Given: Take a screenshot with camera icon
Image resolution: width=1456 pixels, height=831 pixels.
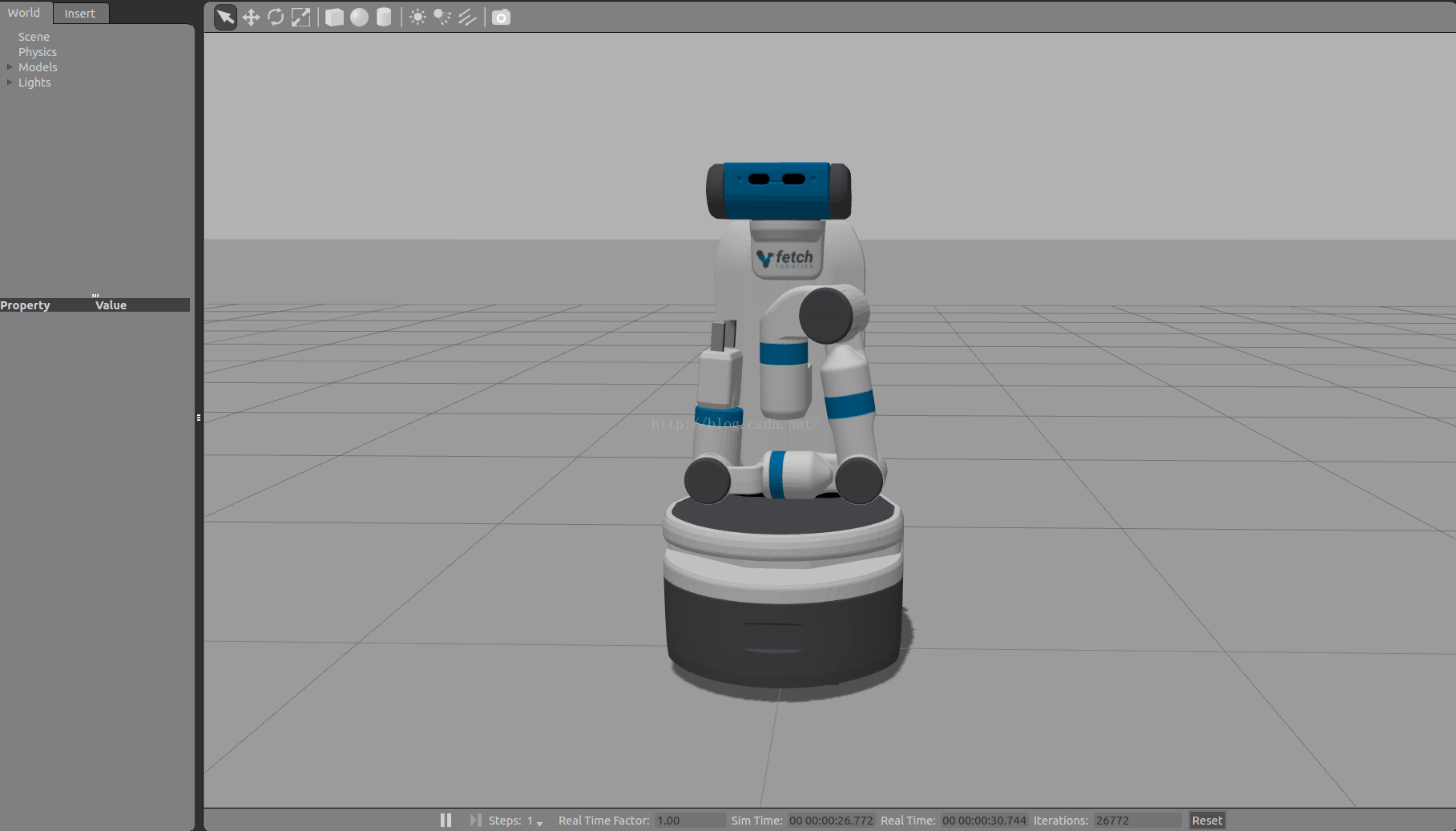Looking at the screenshot, I should 501,17.
